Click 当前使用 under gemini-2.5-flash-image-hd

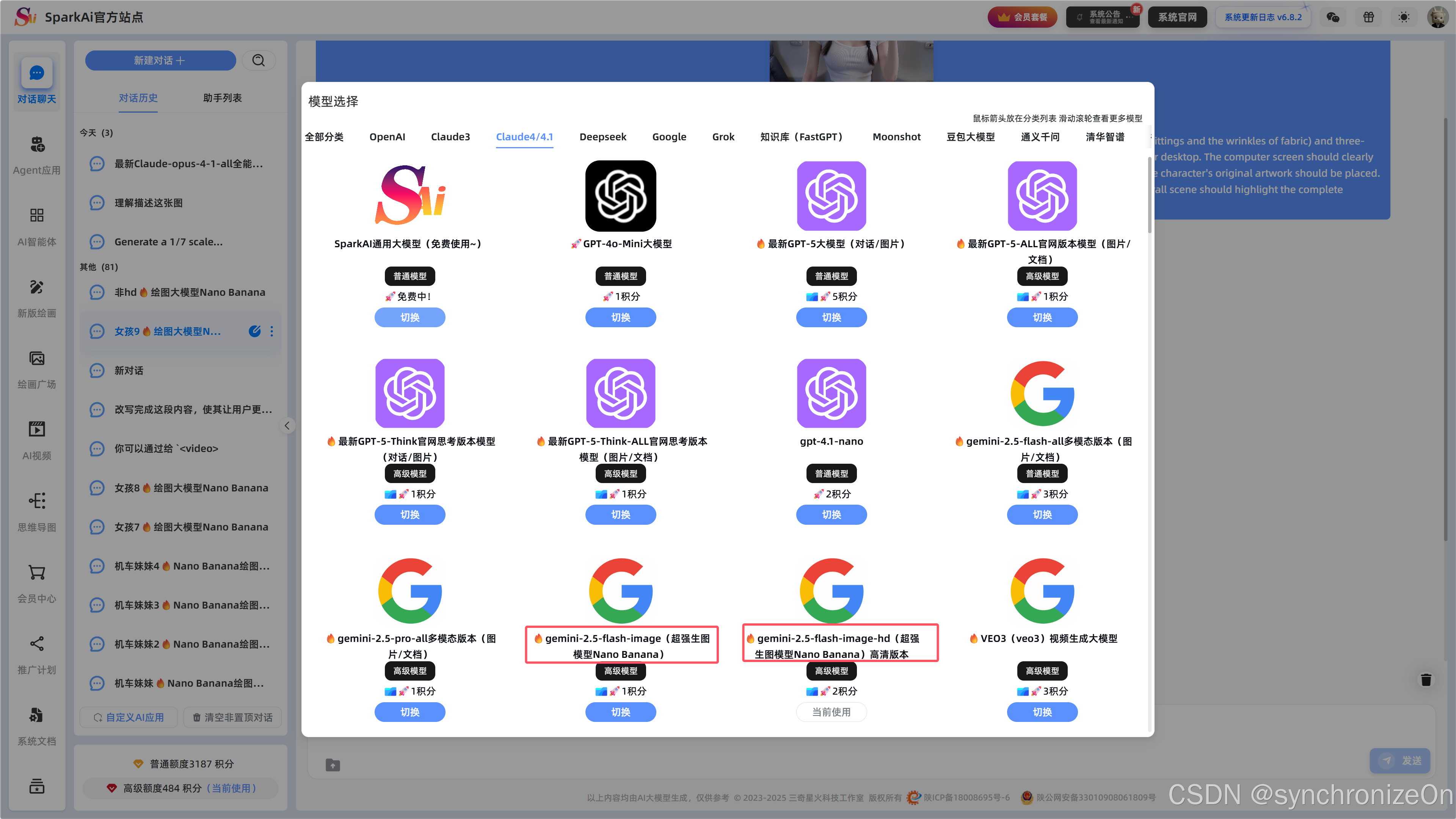pos(832,712)
